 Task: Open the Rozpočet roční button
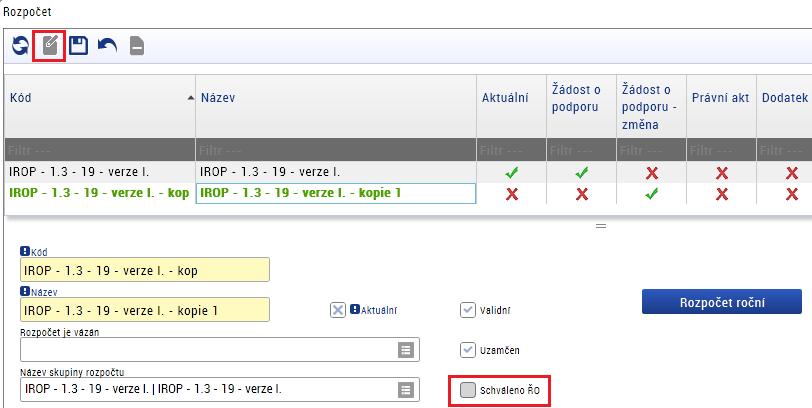tap(722, 302)
